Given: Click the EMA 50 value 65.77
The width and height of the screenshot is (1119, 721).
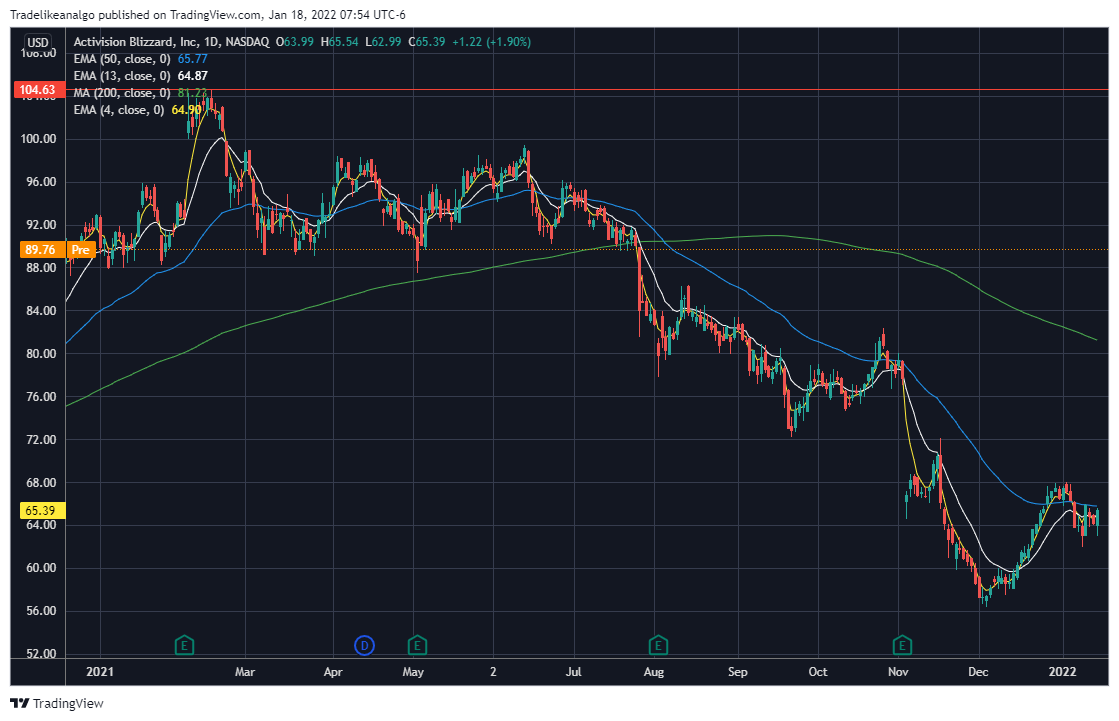Looking at the screenshot, I should point(193,59).
